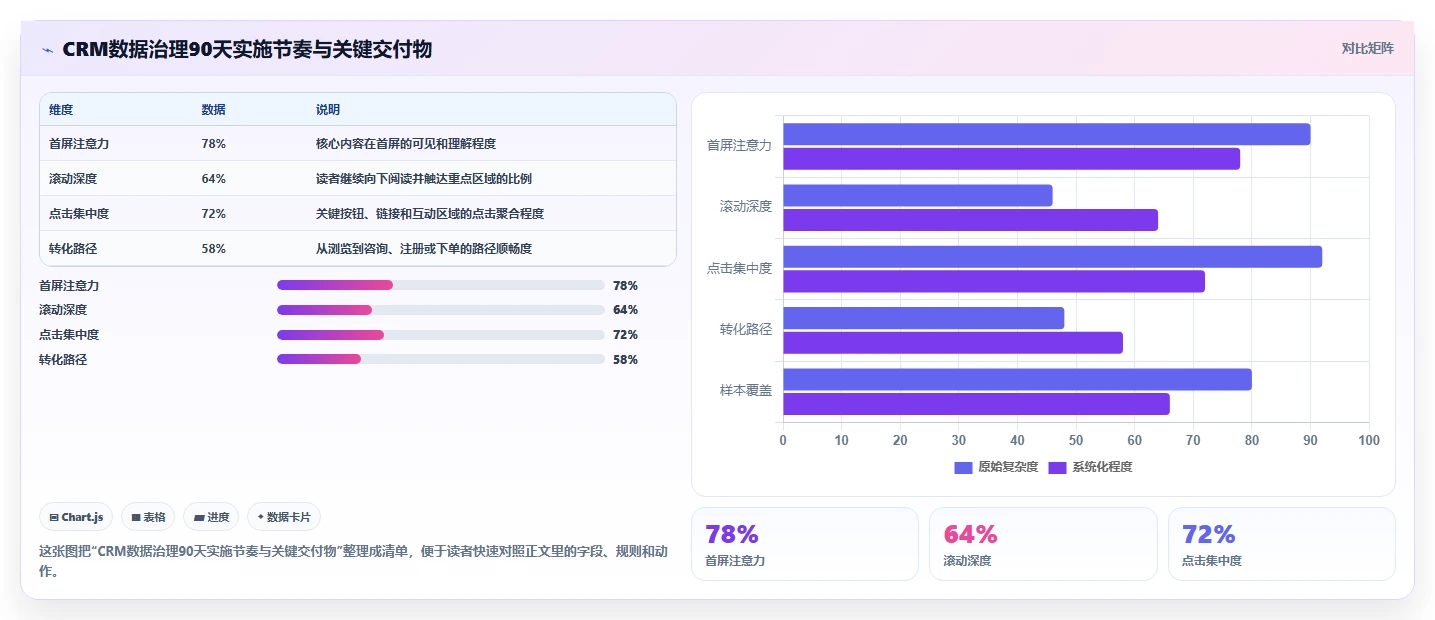Click the x-axis tick label 100
The image size is (1435, 620).
coord(1369,440)
